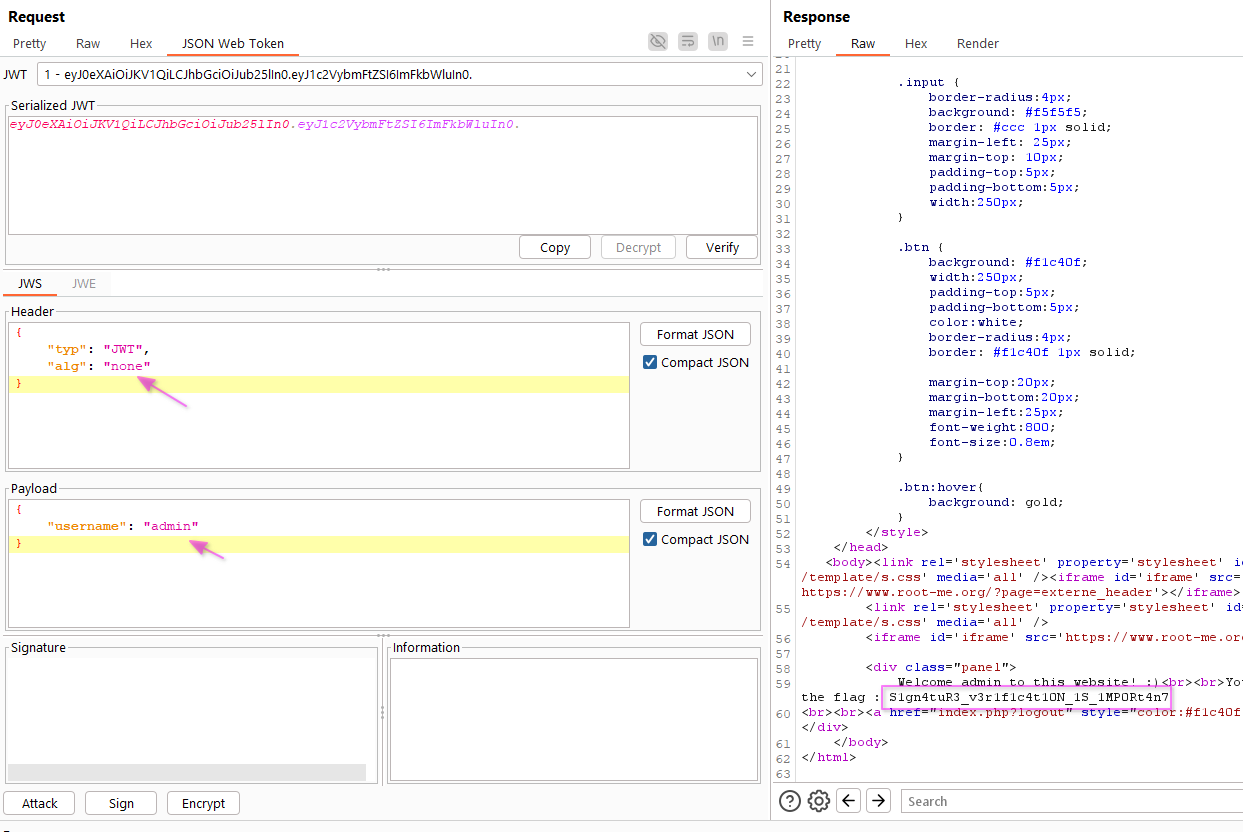1243x832 pixels.
Task: Click the "alg": "none" header line
Action: pos(99,366)
